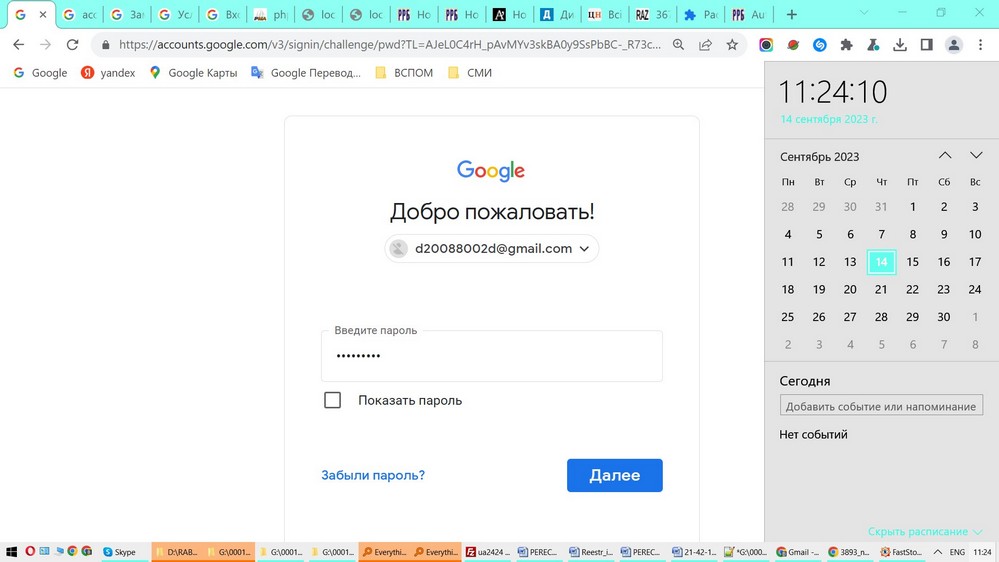Open the Chrome profile avatar icon

(x=954, y=45)
